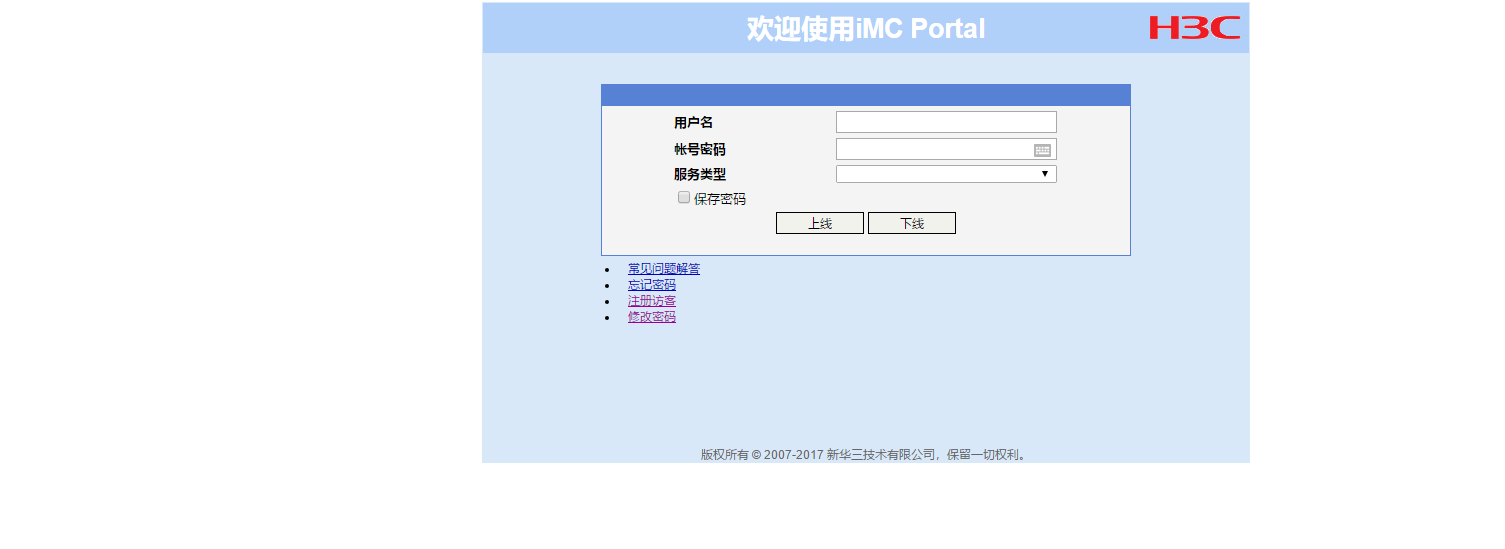Open the 修改密码 link
Image resolution: width=1505 pixels, height=549 pixels.
pos(652,317)
